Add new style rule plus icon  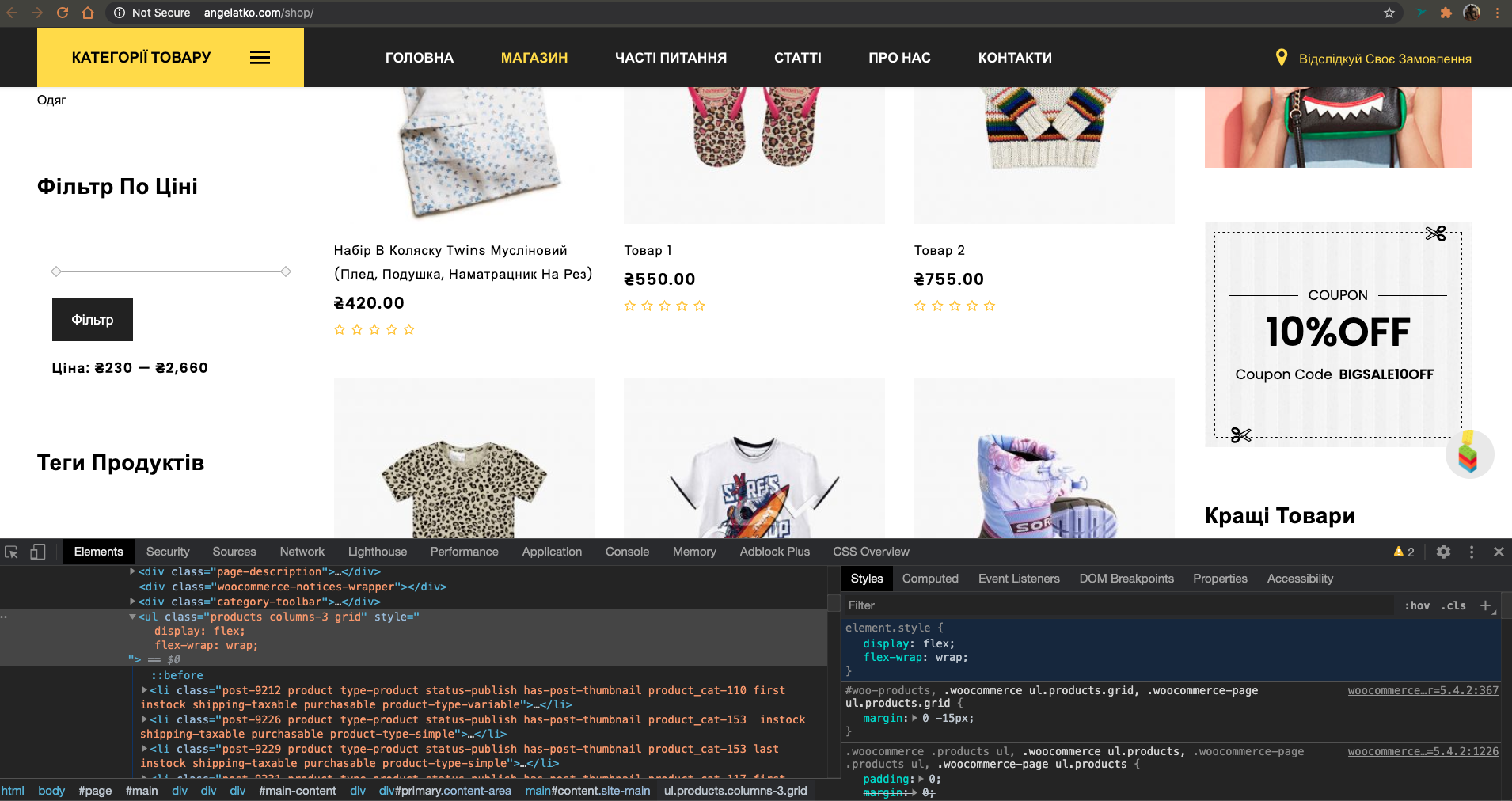pos(1485,605)
